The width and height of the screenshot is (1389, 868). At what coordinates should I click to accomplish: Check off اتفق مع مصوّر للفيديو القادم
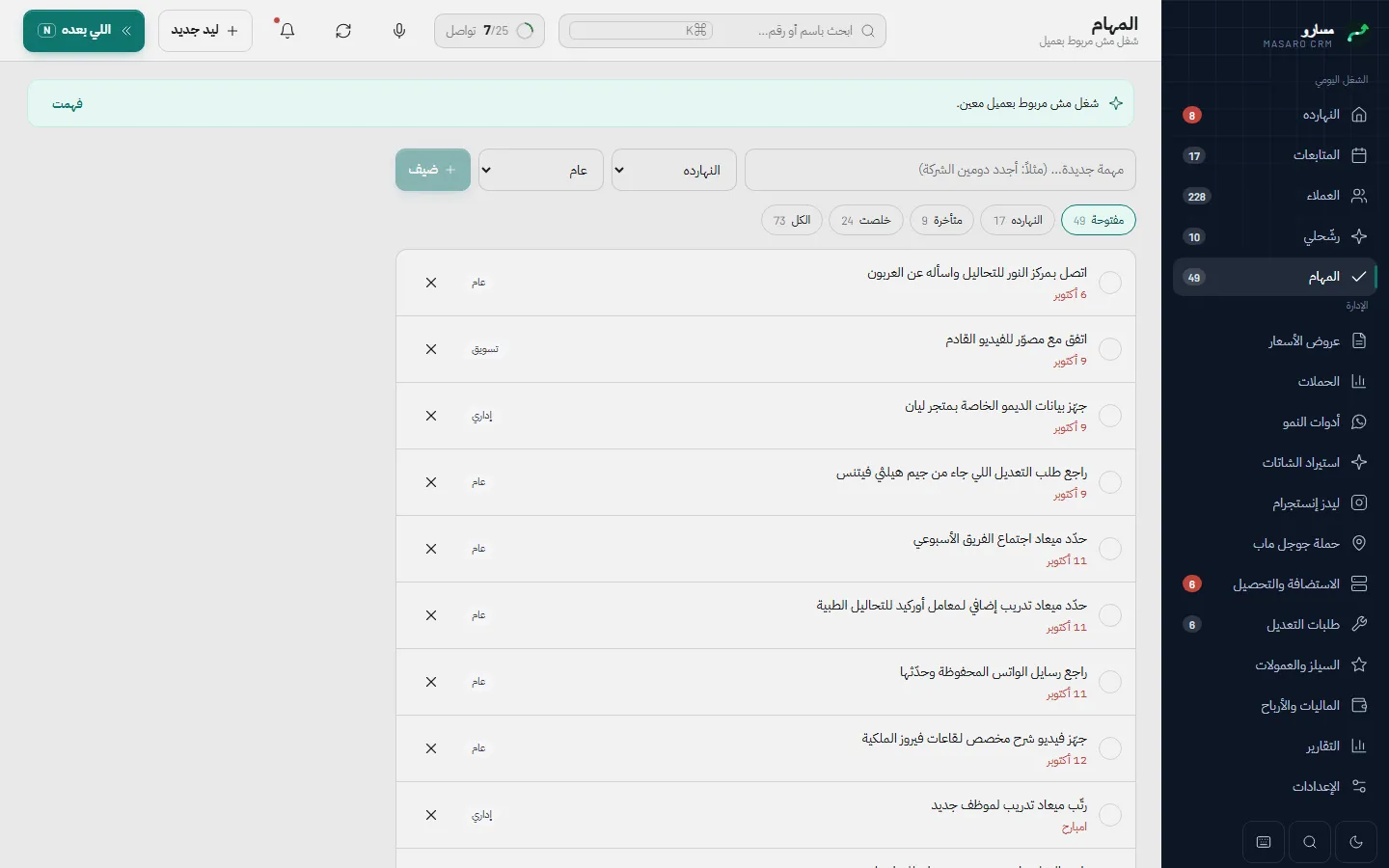tap(1110, 349)
